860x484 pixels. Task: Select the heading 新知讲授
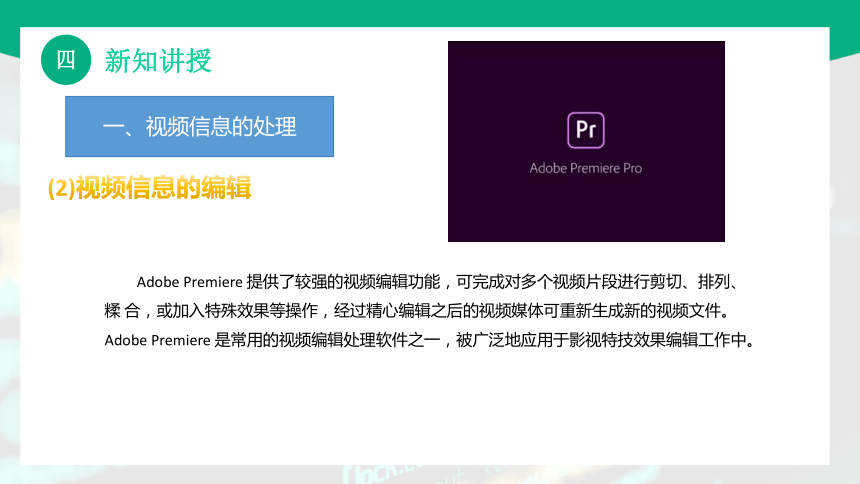pyautogui.click(x=158, y=61)
